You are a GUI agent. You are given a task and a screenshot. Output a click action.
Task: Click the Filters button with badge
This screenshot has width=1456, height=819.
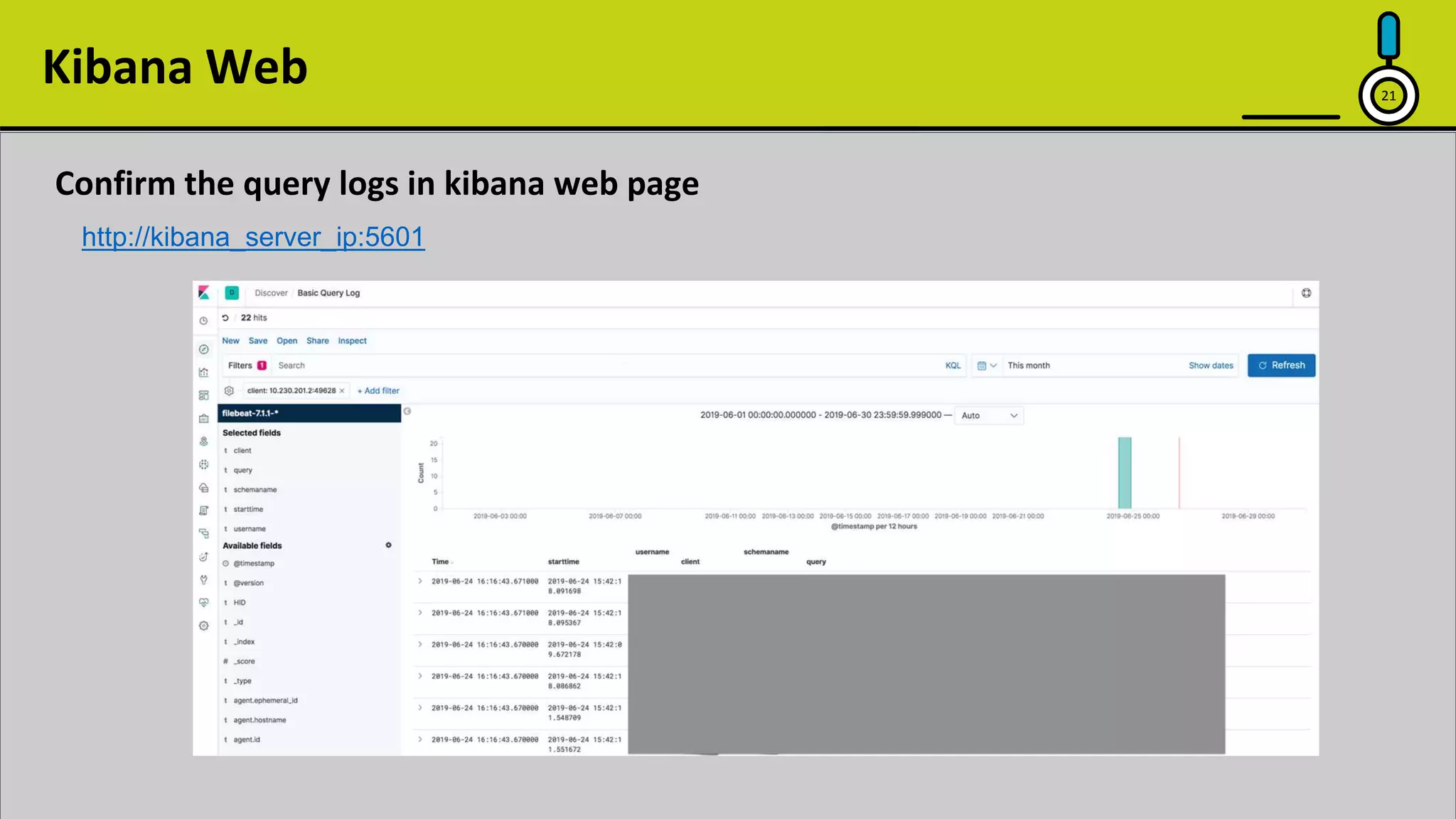click(x=247, y=365)
